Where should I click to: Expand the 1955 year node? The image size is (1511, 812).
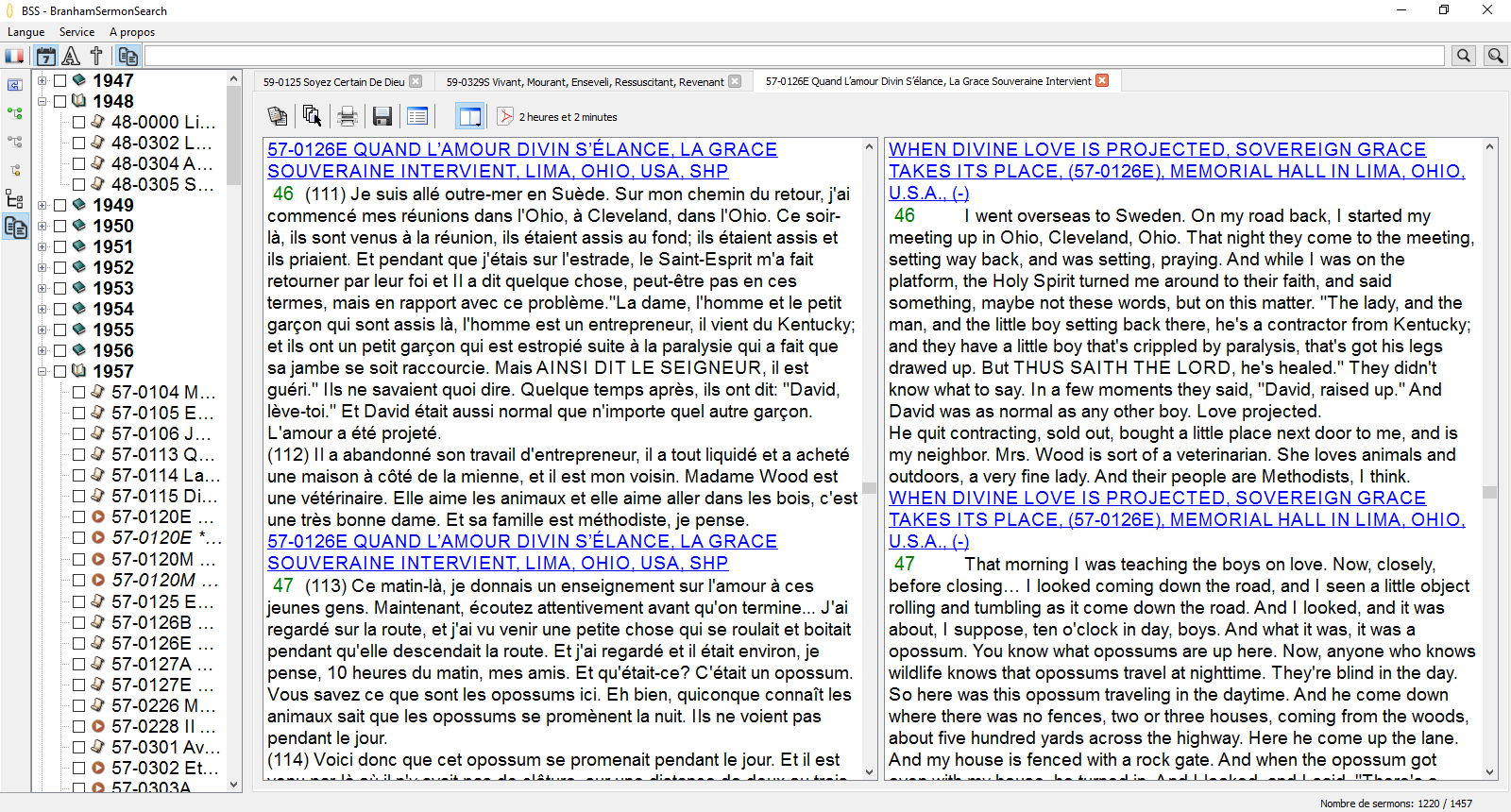pos(42,330)
